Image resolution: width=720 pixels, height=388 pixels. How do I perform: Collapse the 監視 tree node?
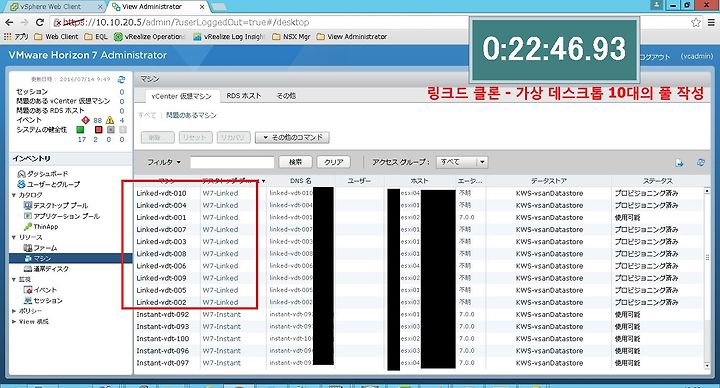(14, 279)
